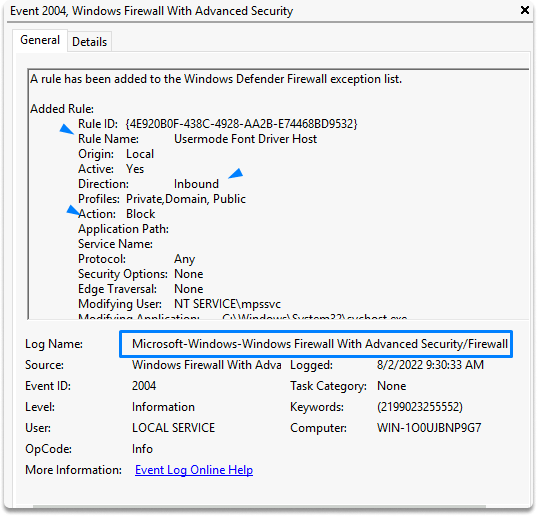Click the Logged date and time value
This screenshot has height=516, width=537.
point(430,365)
